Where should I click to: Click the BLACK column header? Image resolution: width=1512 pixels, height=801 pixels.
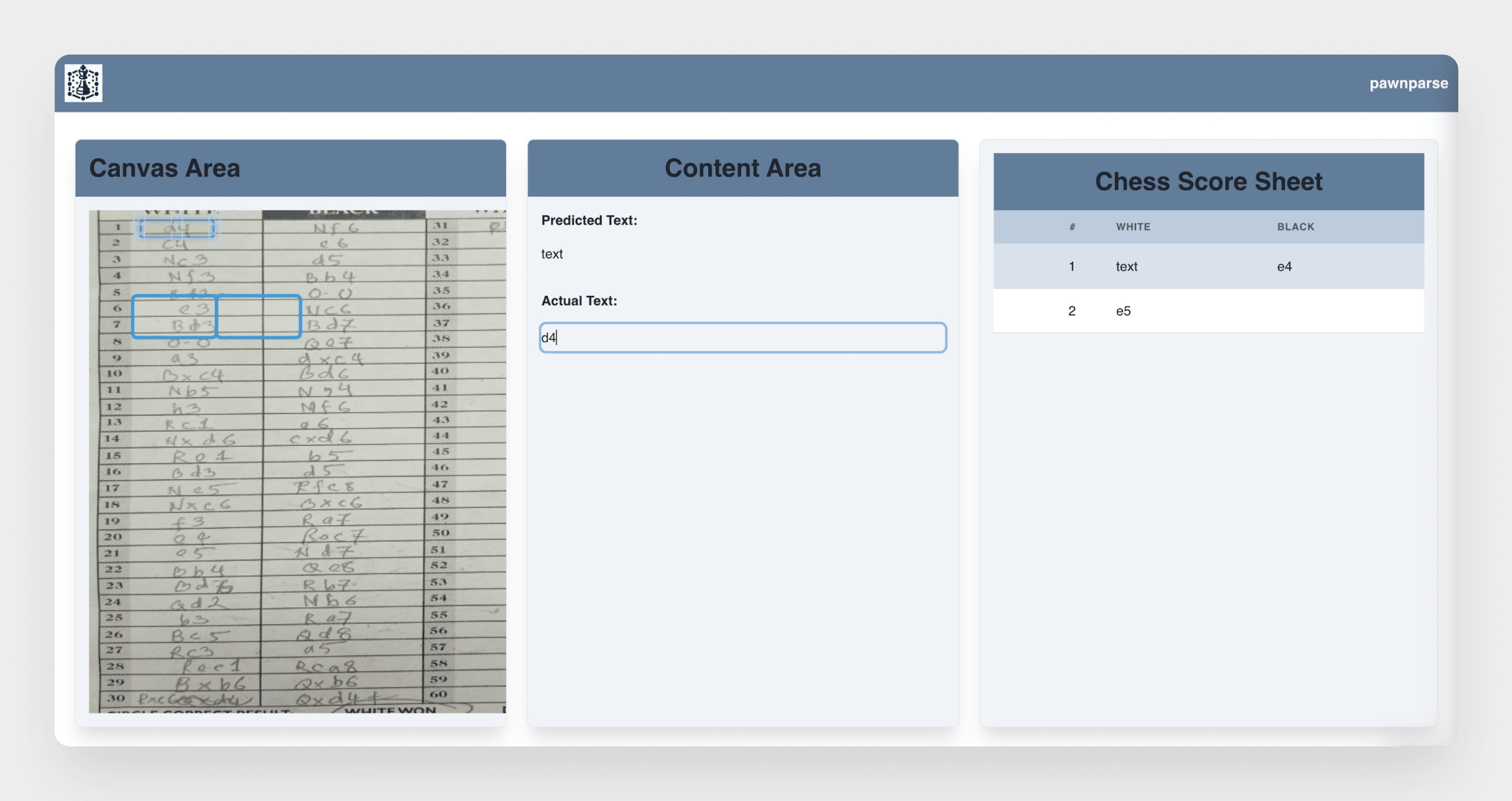1295,227
